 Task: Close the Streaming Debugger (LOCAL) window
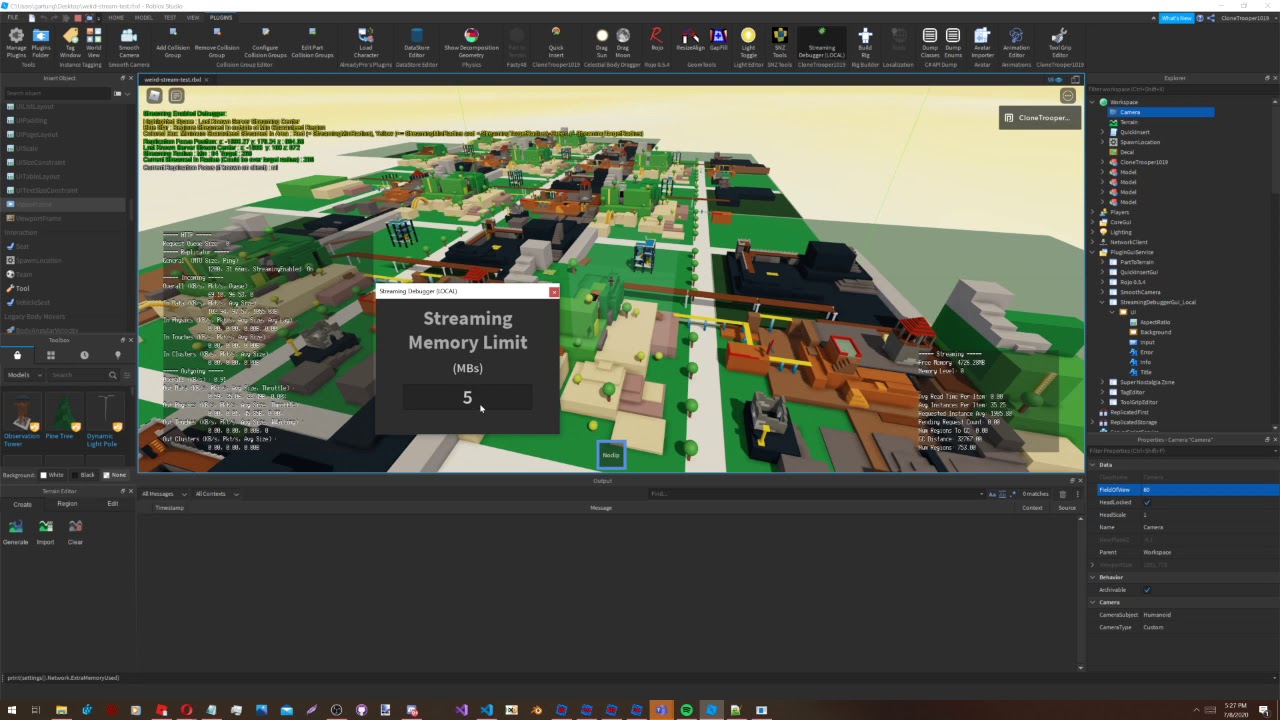(x=554, y=292)
